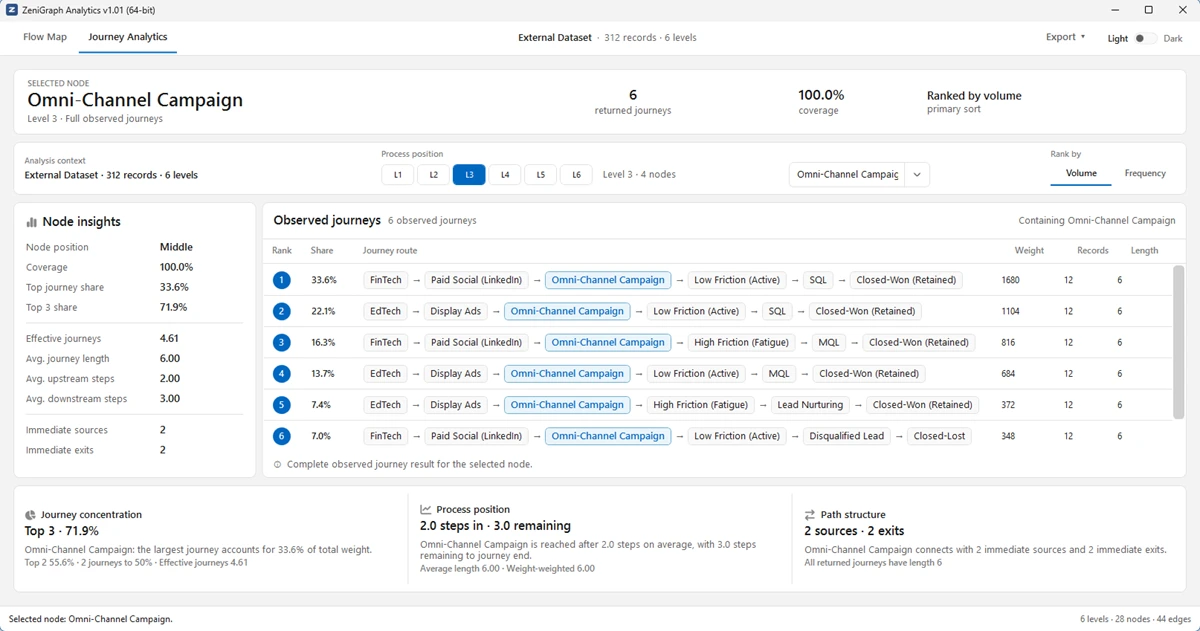Viewport: 1200px width, 631px height.
Task: Select level L6 process position
Action: coord(576,174)
